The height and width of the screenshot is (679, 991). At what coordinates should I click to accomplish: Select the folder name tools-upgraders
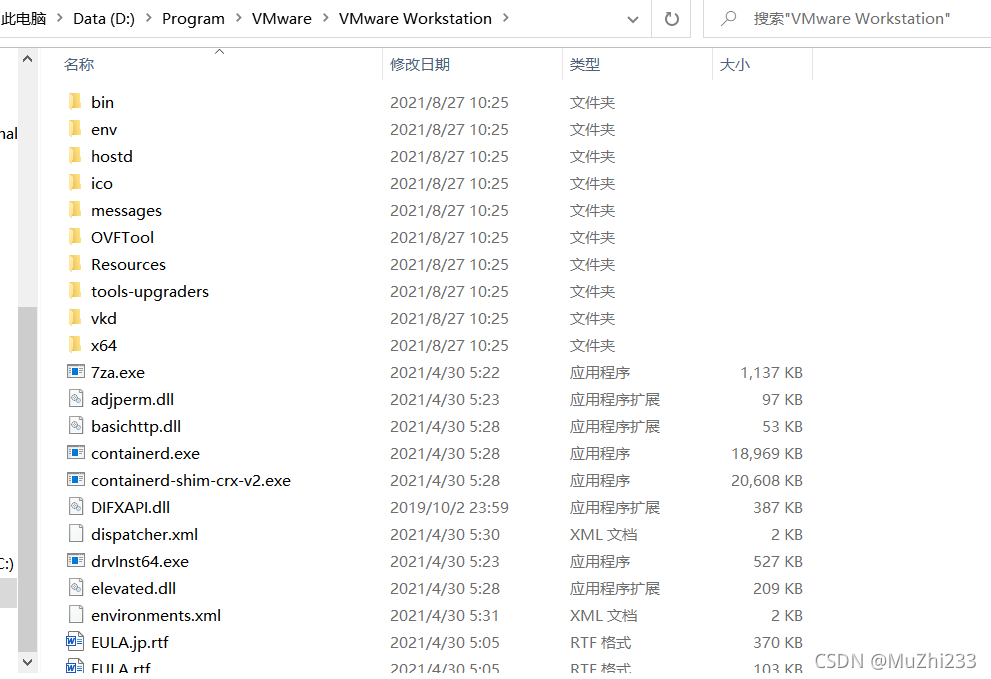coord(150,291)
